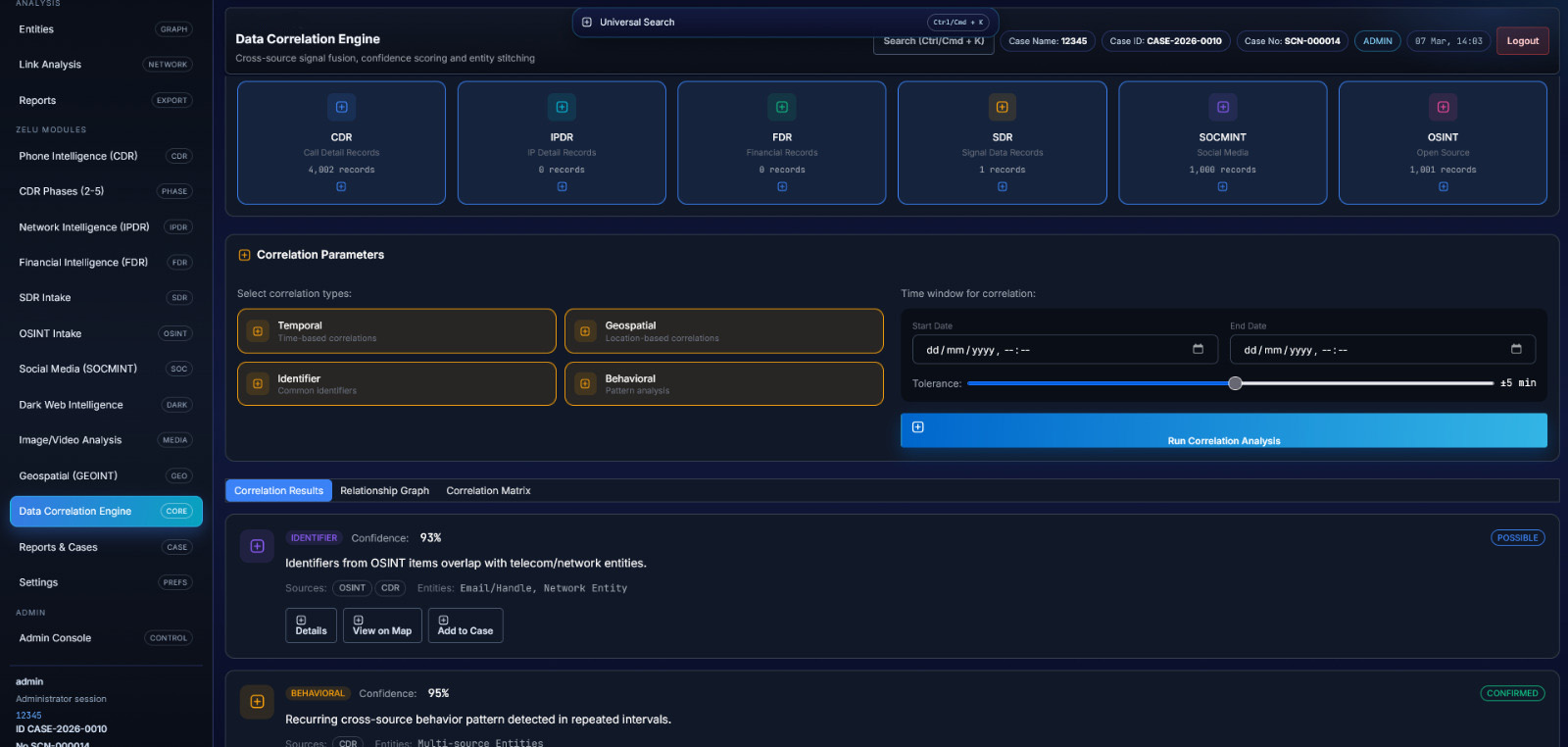This screenshot has height=747, width=1568.
Task: Click the FDR Financial Records card icon
Action: pos(782,107)
